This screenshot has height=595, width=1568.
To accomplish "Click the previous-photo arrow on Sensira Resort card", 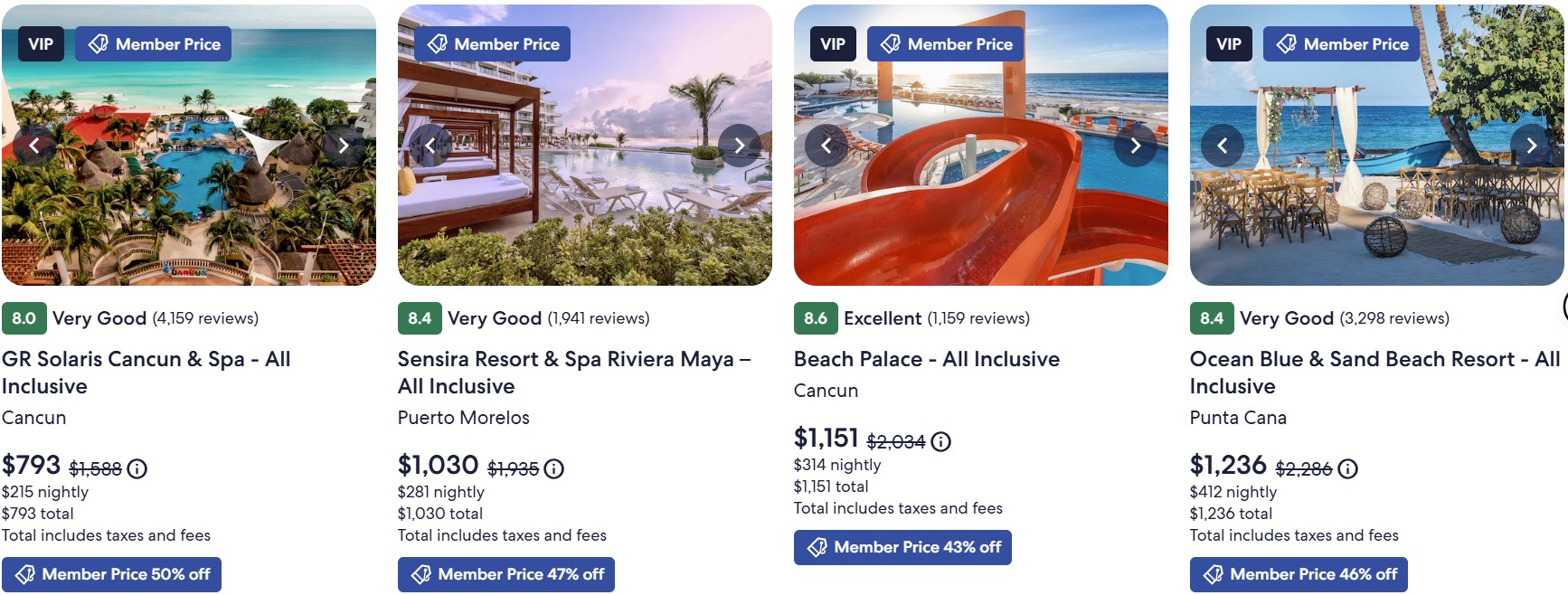I will pos(429,145).
